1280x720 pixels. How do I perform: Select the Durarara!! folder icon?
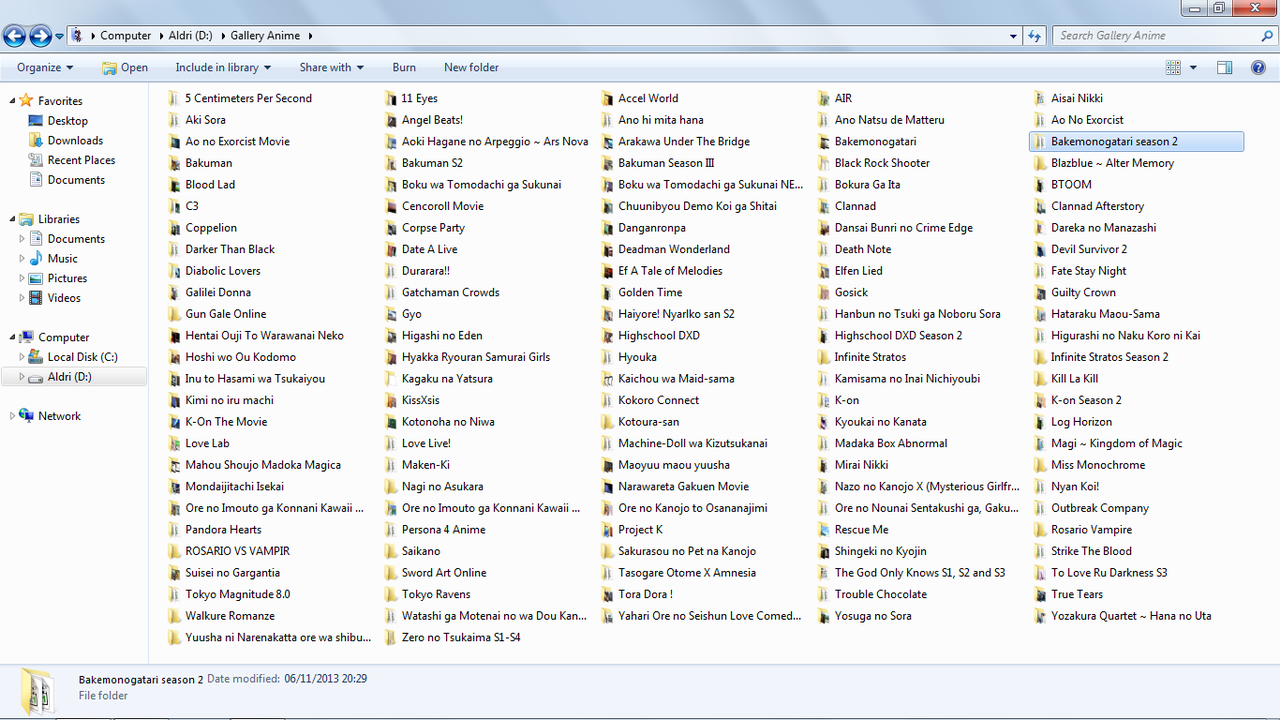(392, 271)
